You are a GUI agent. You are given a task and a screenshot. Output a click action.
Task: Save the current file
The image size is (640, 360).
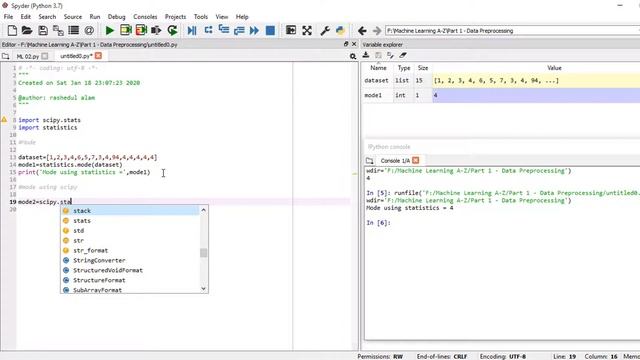(43, 31)
